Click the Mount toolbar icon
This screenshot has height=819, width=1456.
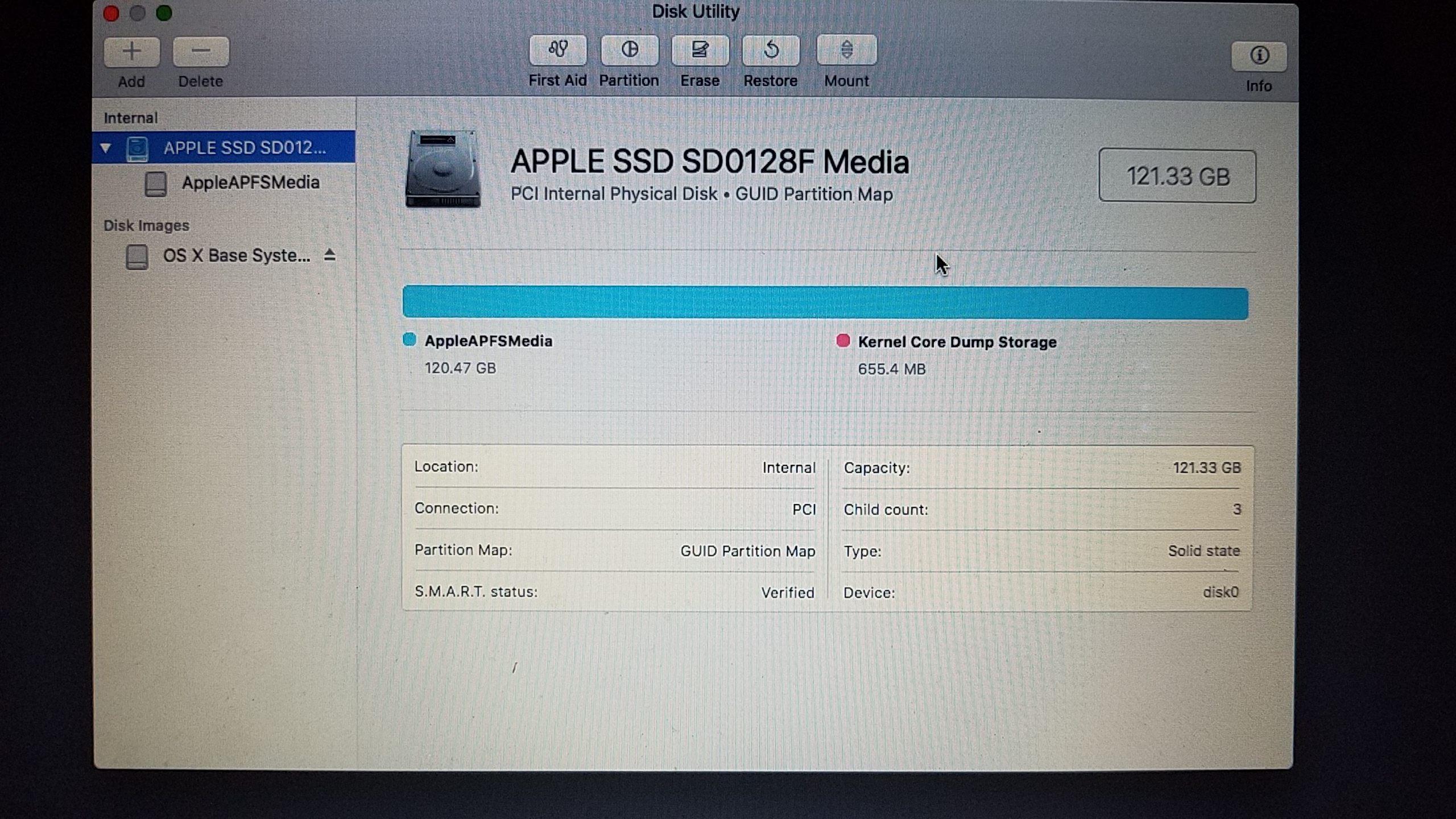pos(846,51)
